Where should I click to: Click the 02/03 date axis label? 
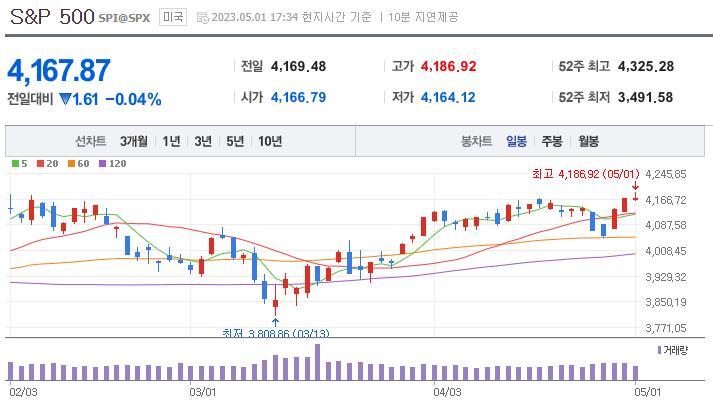coord(23,392)
